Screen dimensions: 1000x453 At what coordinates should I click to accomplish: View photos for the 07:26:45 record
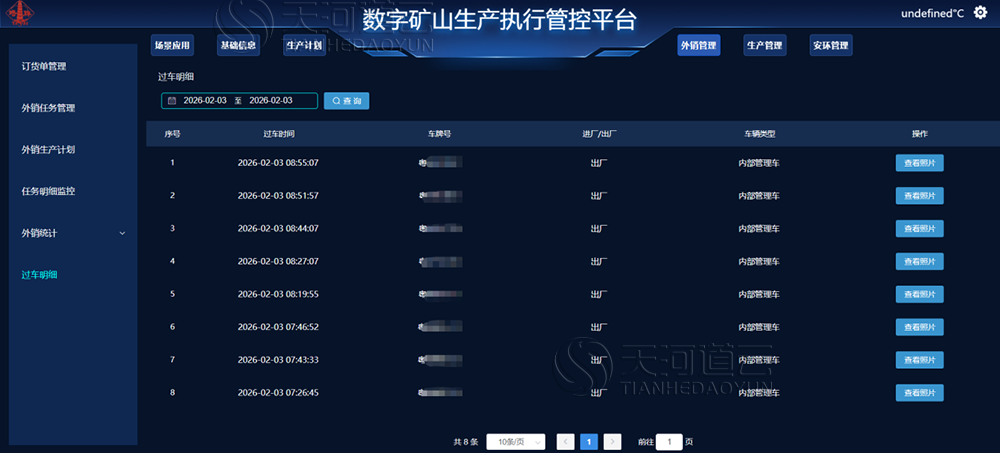pyautogui.click(x=919, y=392)
